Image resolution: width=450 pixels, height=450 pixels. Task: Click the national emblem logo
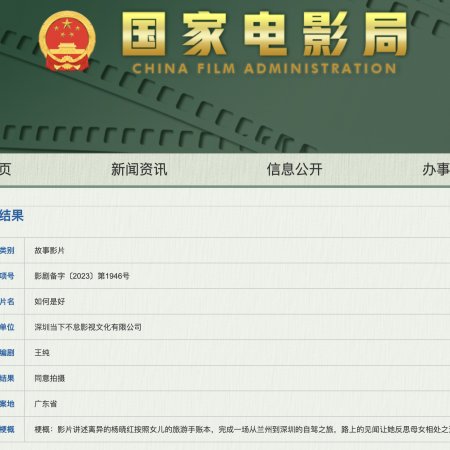point(67,41)
